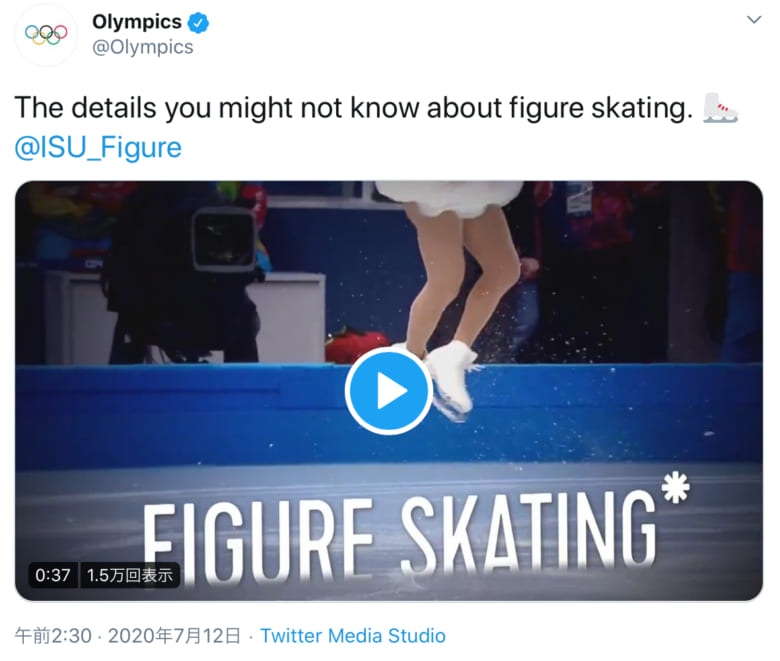
Task: Follow the @ISU_Figure mention link
Action: (98, 148)
